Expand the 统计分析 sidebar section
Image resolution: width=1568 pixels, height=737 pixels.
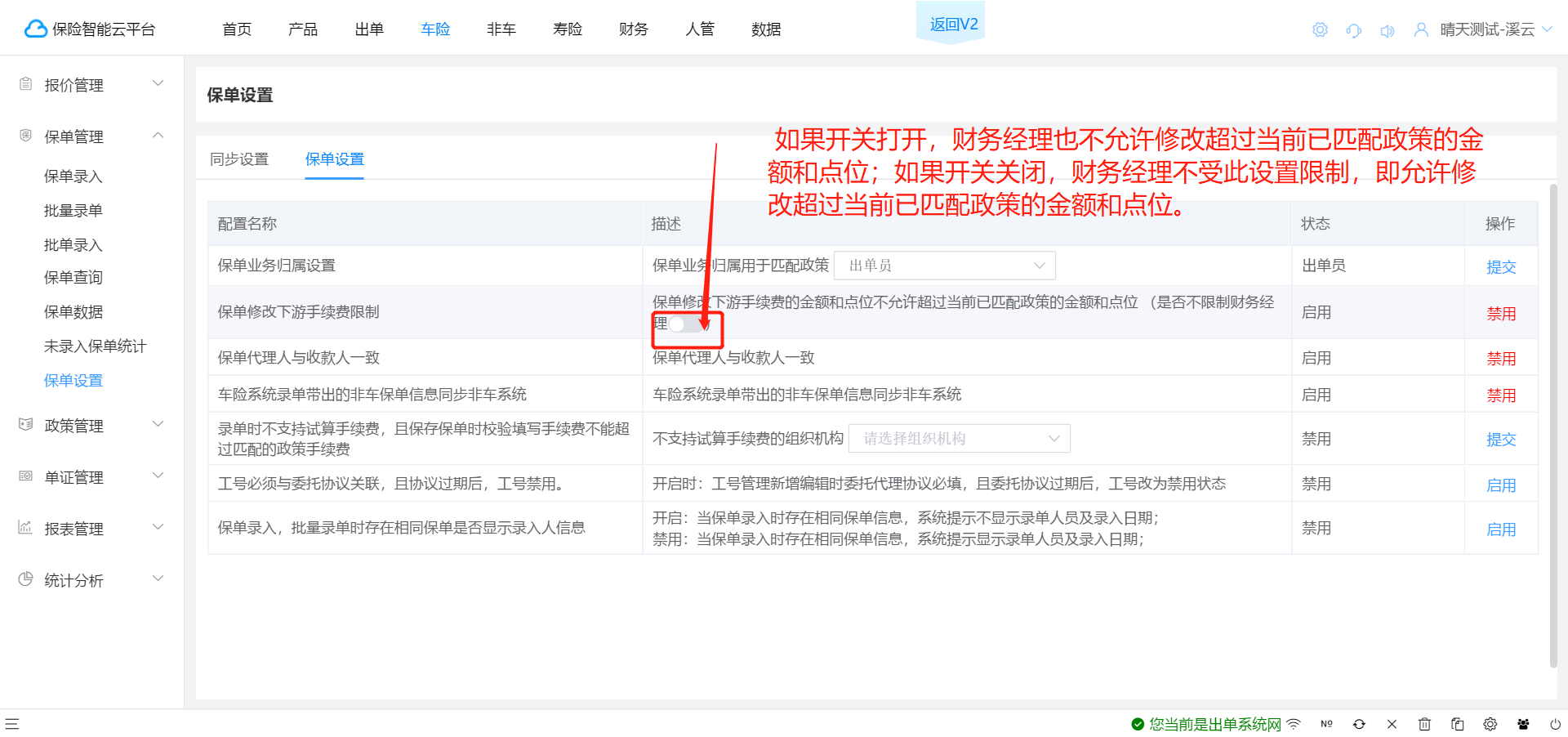tap(158, 578)
